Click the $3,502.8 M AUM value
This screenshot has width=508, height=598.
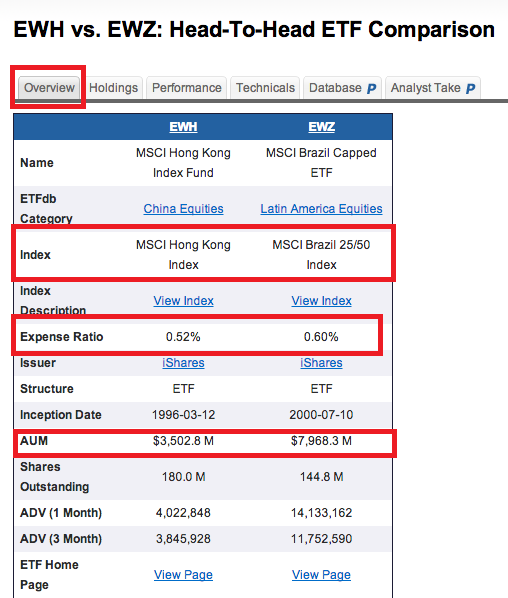(x=183, y=441)
